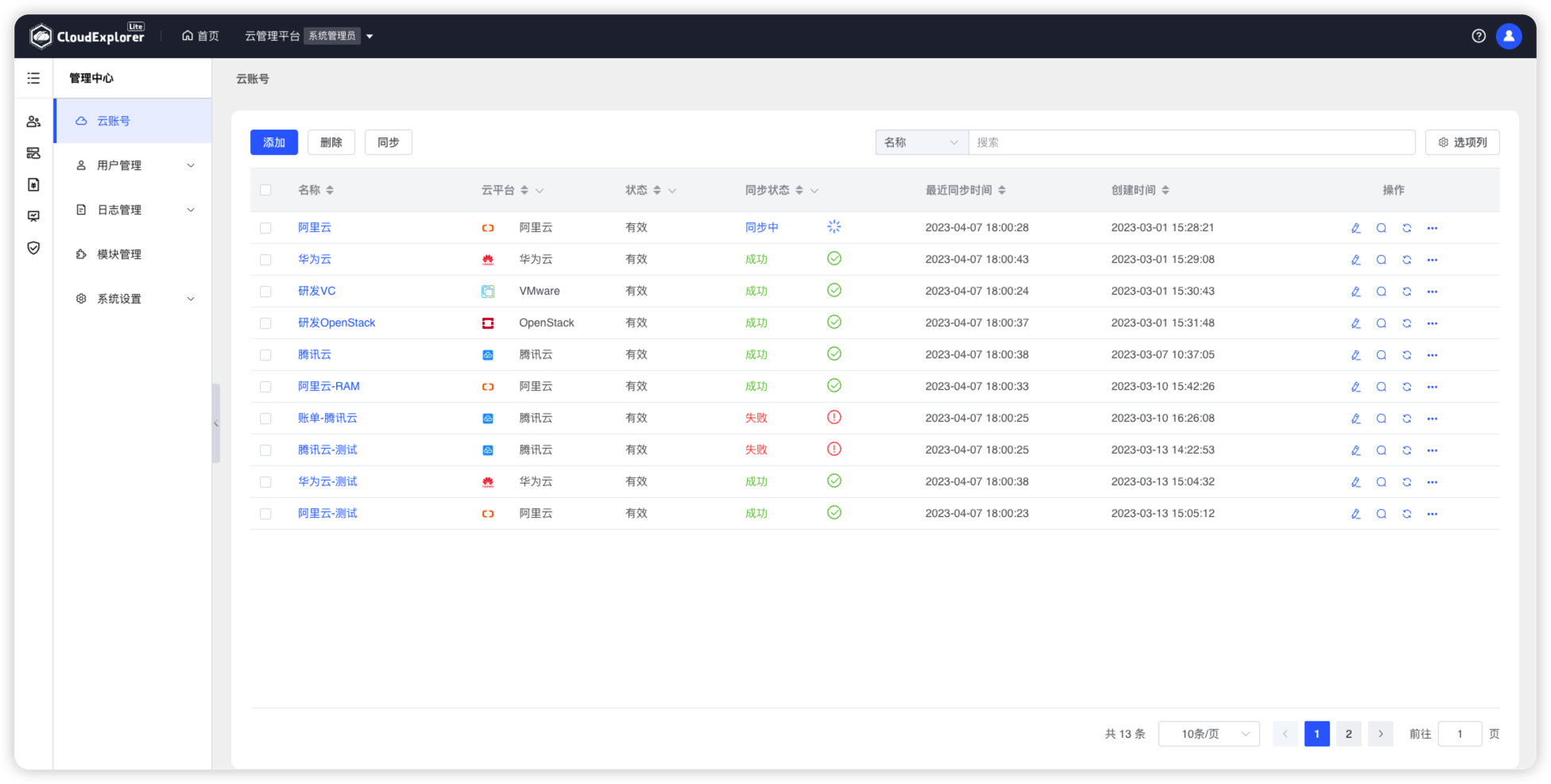The image size is (1551, 784).
Task: Click the 添加 button to add account
Action: point(273,141)
